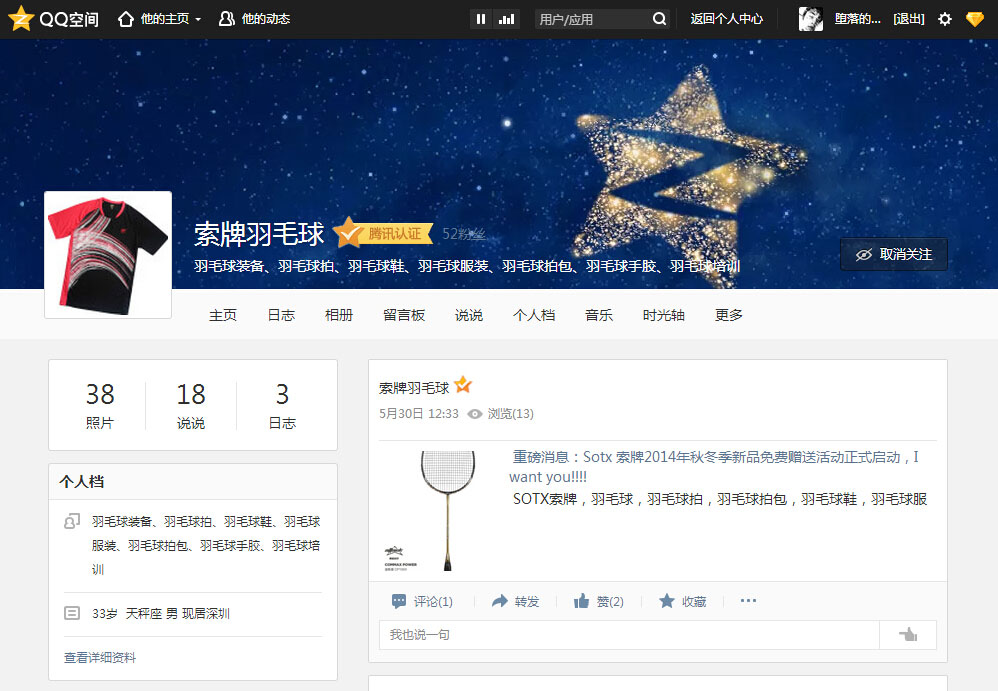Expand the 更多 nav menu
998x691 pixels.
[x=729, y=315]
